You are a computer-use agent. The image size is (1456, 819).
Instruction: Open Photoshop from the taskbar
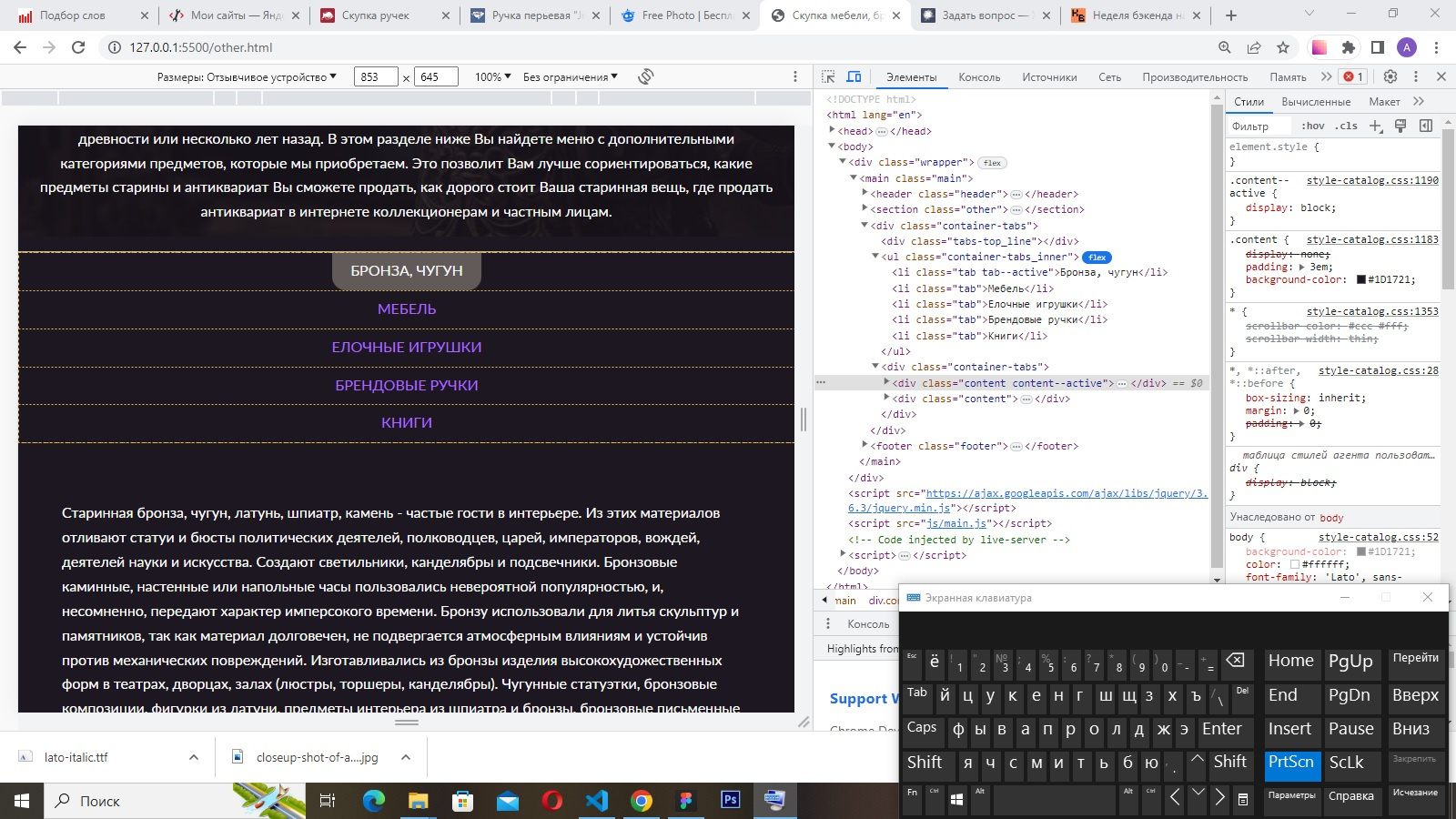pos(730,801)
